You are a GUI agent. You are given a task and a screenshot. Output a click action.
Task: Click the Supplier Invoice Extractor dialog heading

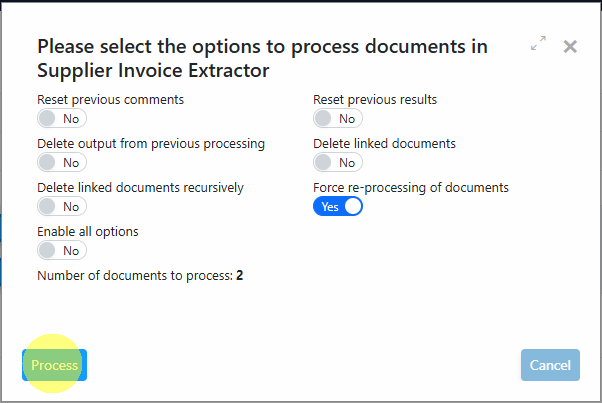coord(263,58)
